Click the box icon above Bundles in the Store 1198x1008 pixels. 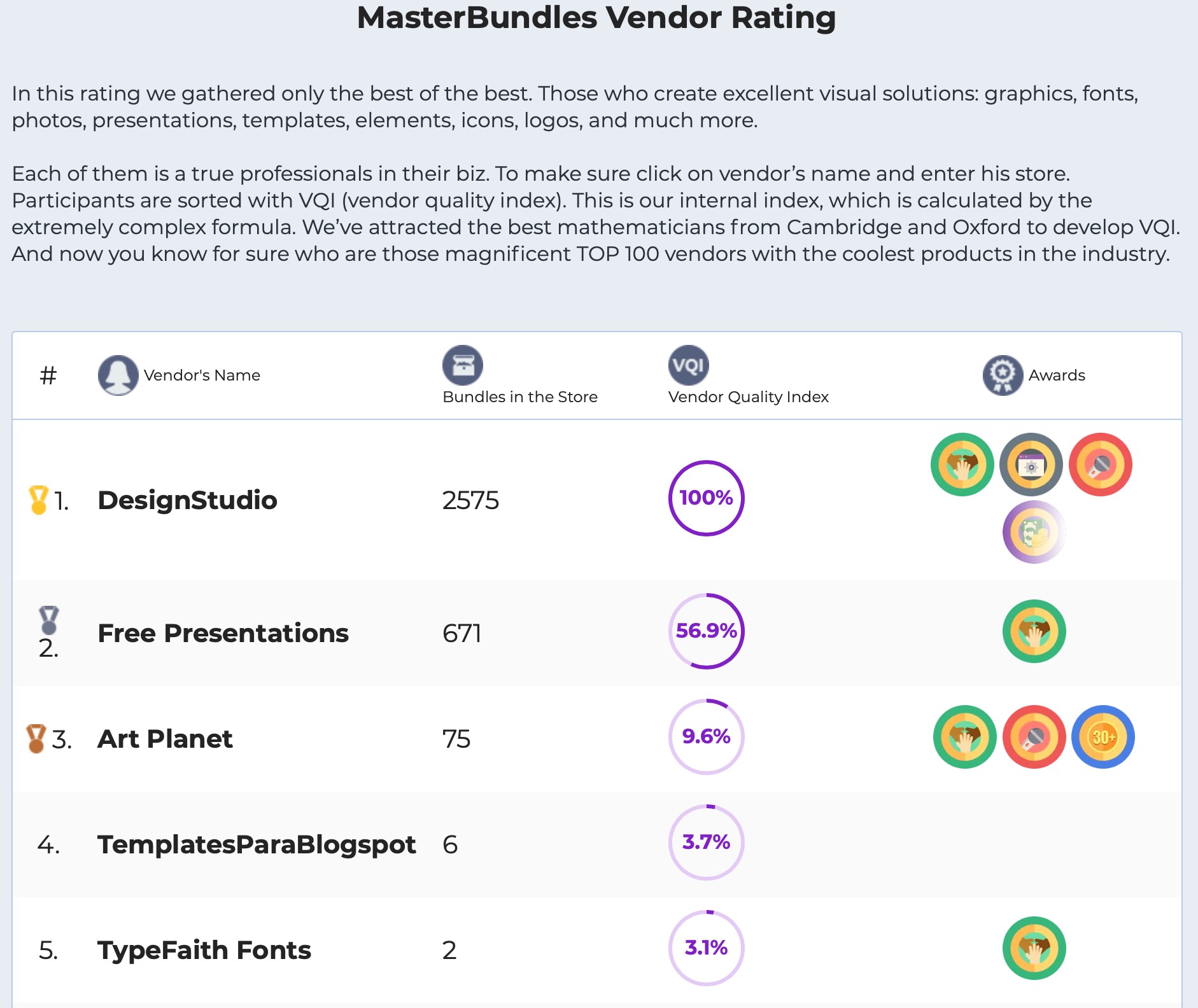coord(463,365)
